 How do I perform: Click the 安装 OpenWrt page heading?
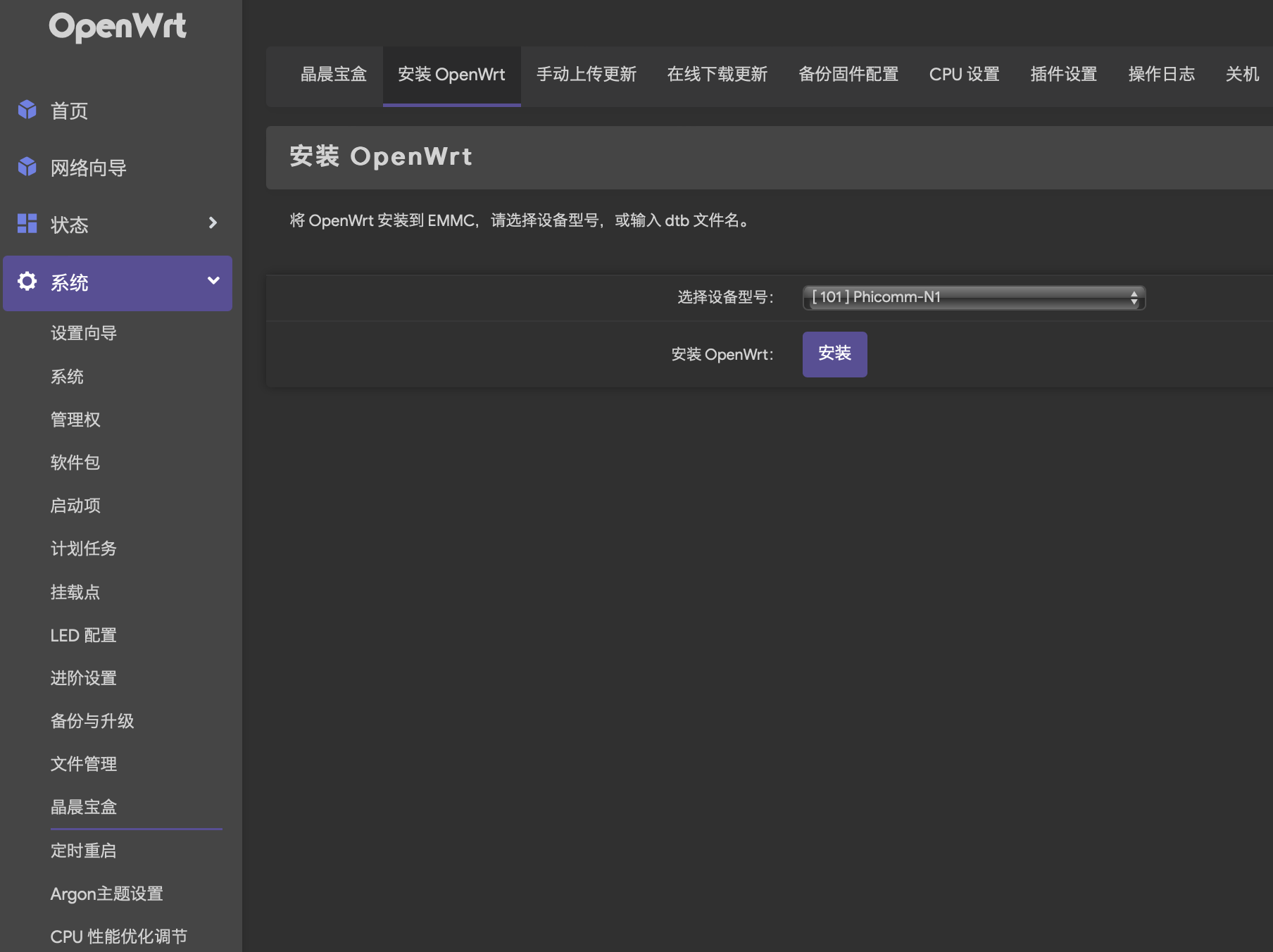[x=381, y=156]
